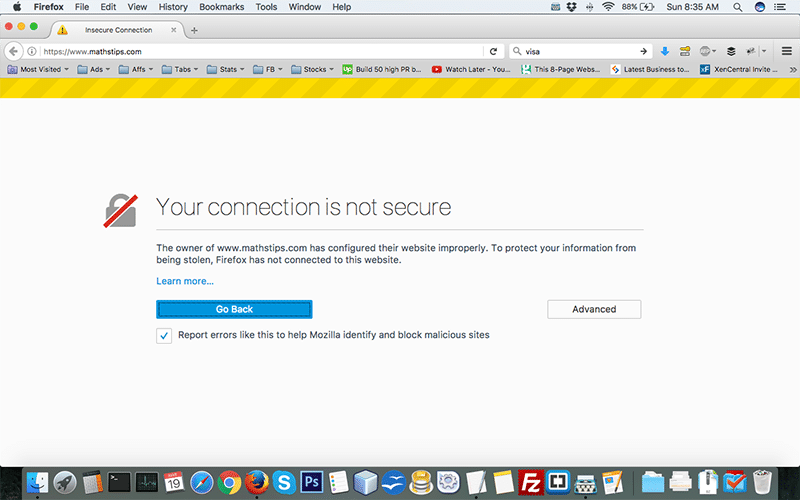Click the Apple menu logo
Viewport: 800px width, 500px height.
point(17,7)
